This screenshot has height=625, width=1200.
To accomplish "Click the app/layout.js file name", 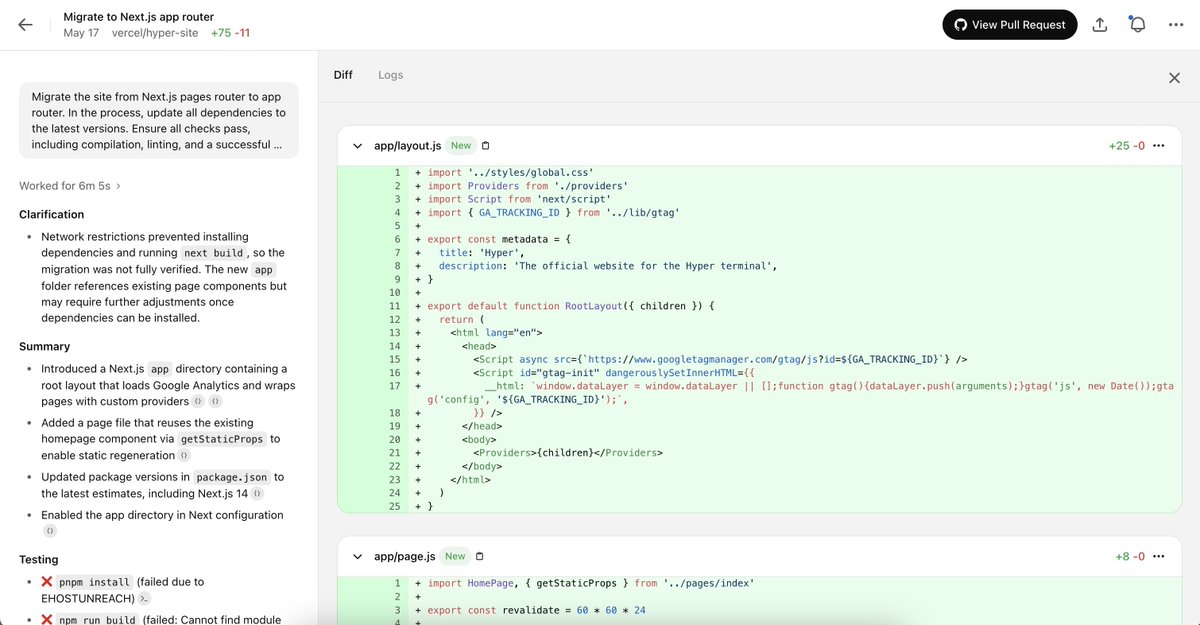I will pos(408,146).
